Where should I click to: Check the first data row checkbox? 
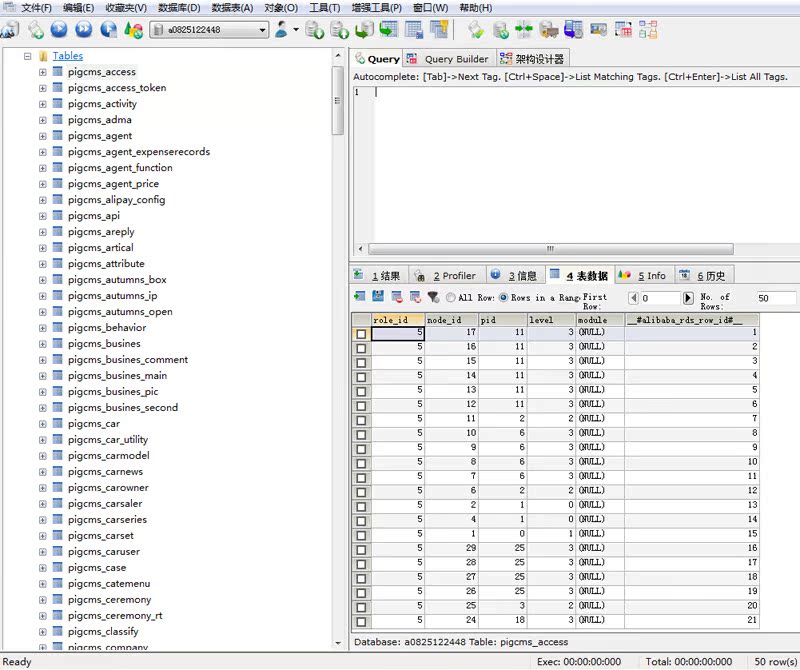(x=361, y=333)
